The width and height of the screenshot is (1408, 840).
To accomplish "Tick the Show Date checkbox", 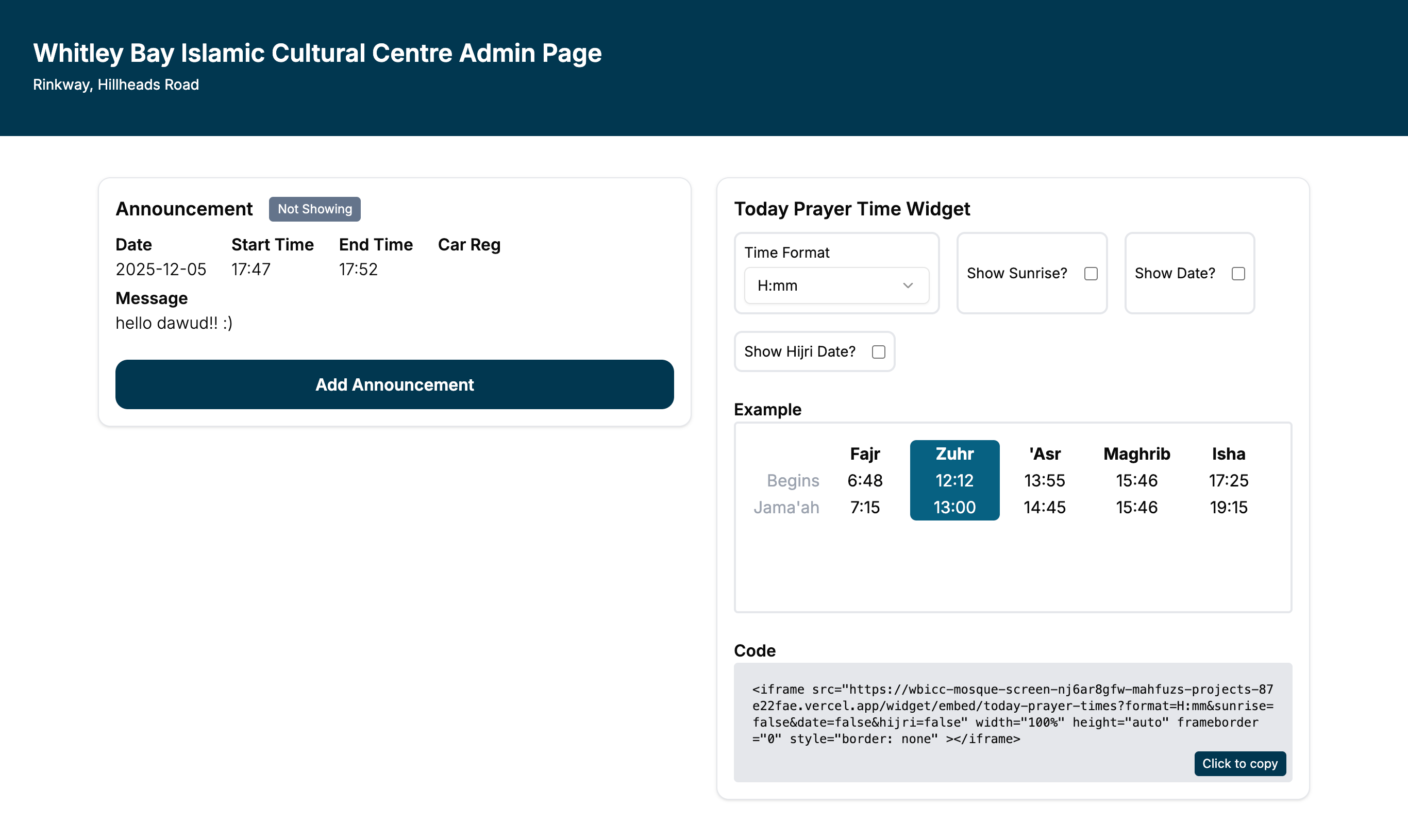I will 1237,274.
